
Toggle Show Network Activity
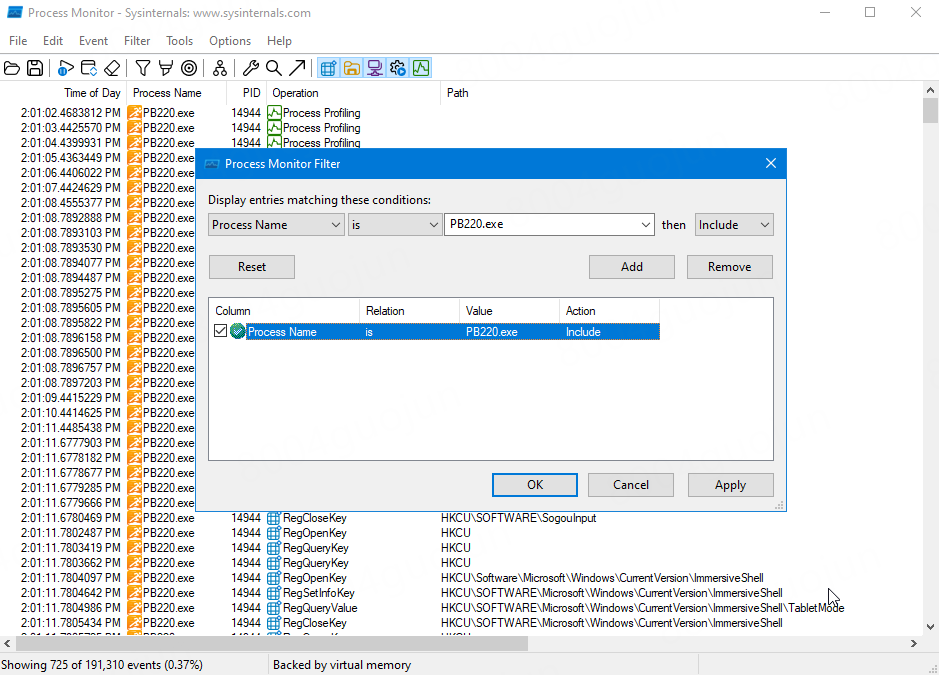click(375, 68)
